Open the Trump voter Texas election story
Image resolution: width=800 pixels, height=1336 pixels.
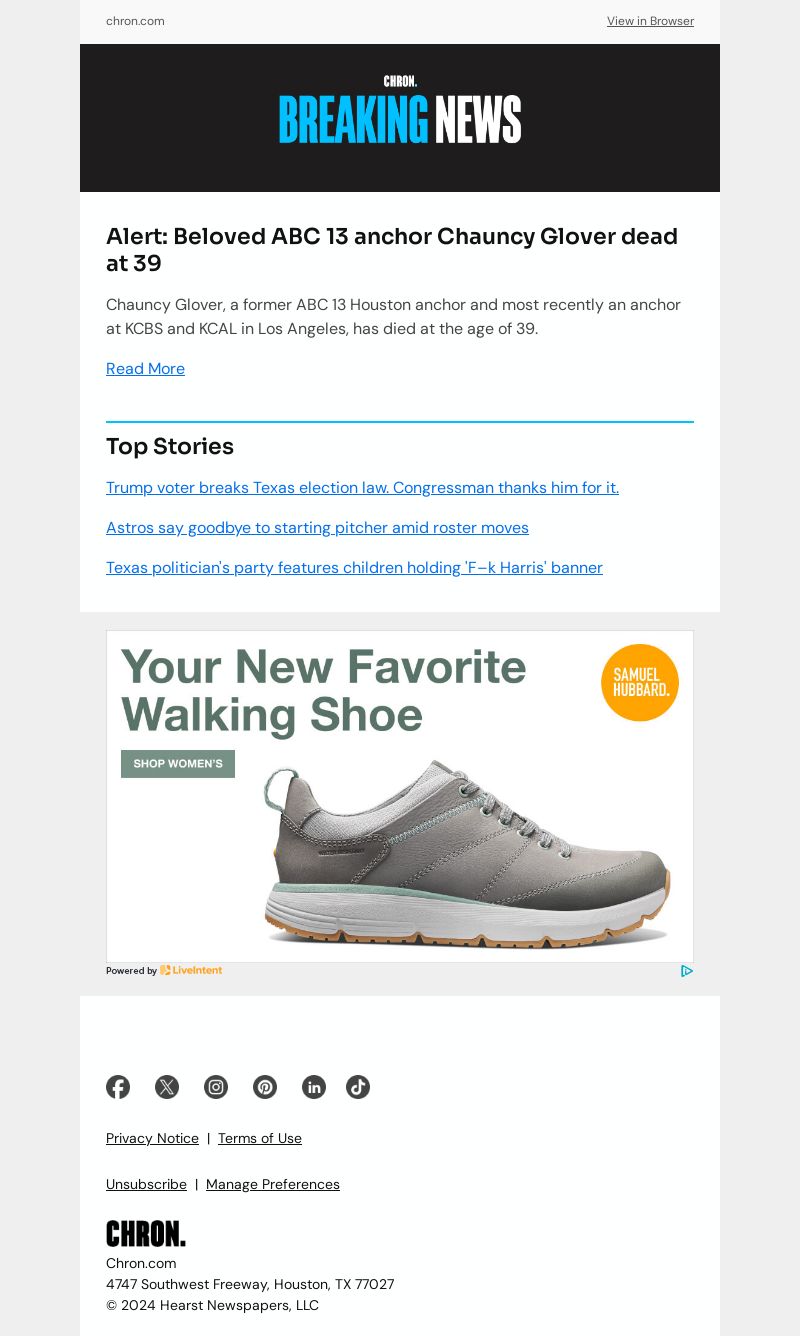point(362,488)
